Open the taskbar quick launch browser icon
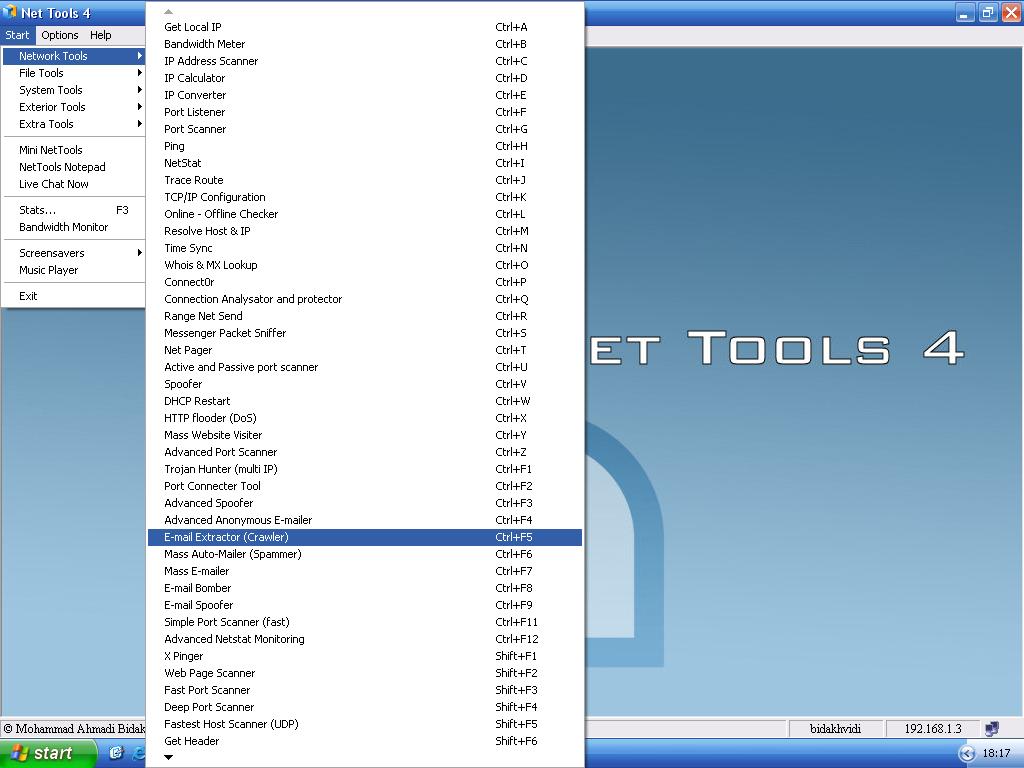Image resolution: width=1024 pixels, height=768 pixels. point(139,753)
